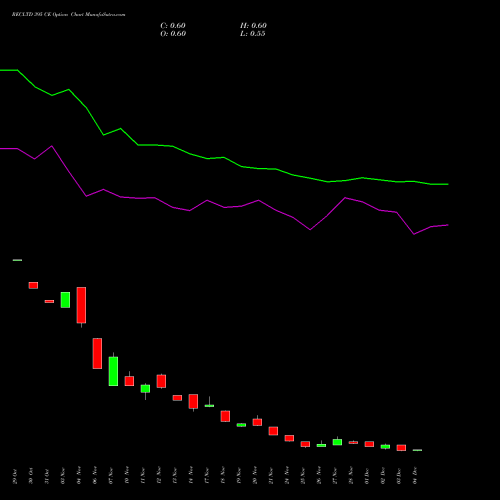Click the '14 Nov' date axis label
This screenshot has width=500, height=500.
point(191,476)
